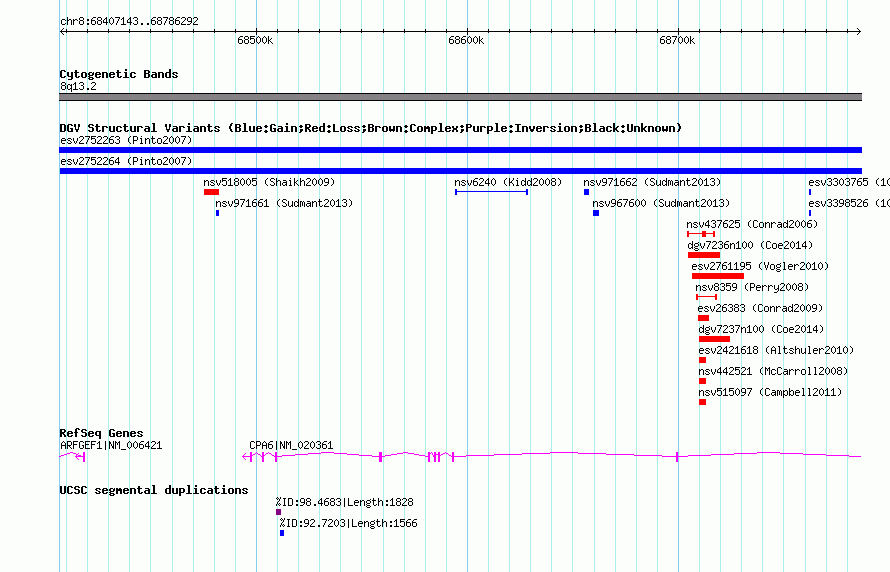Viewport: 890px width, 572px height.
Task: Select the esv3398526 variant label
Action: pyautogui.click(x=849, y=203)
